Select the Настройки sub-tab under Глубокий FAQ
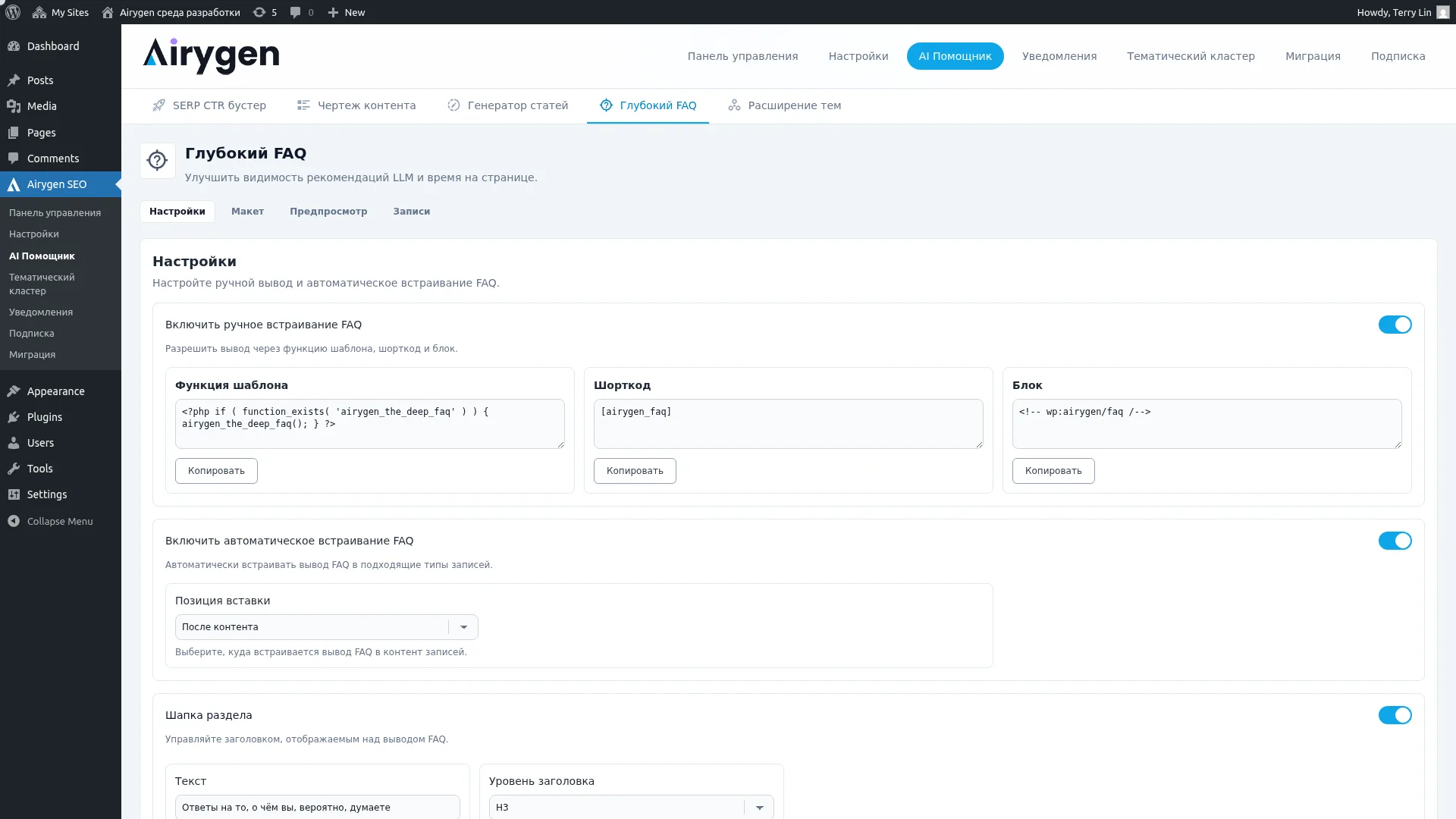Viewport: 1456px width, 819px height. point(177,212)
